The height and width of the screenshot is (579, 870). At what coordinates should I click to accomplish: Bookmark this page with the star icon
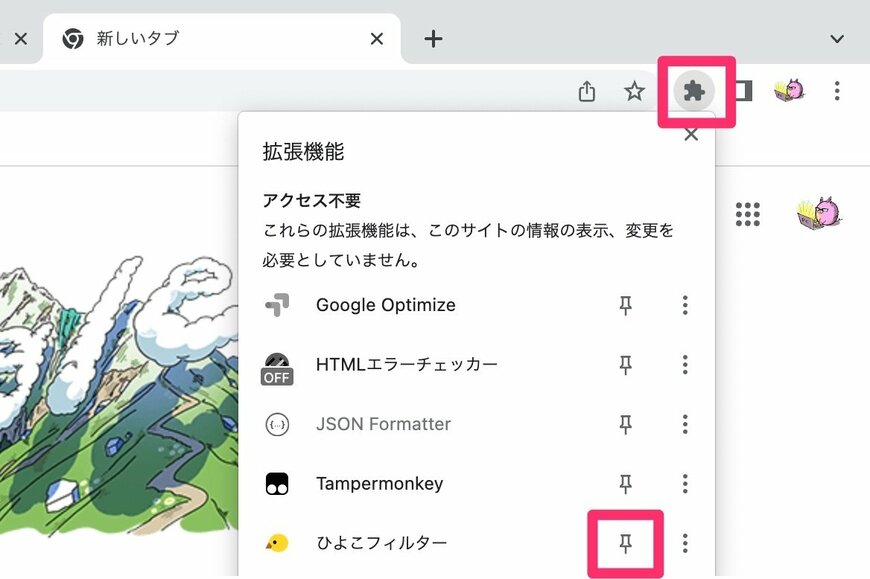pyautogui.click(x=635, y=91)
